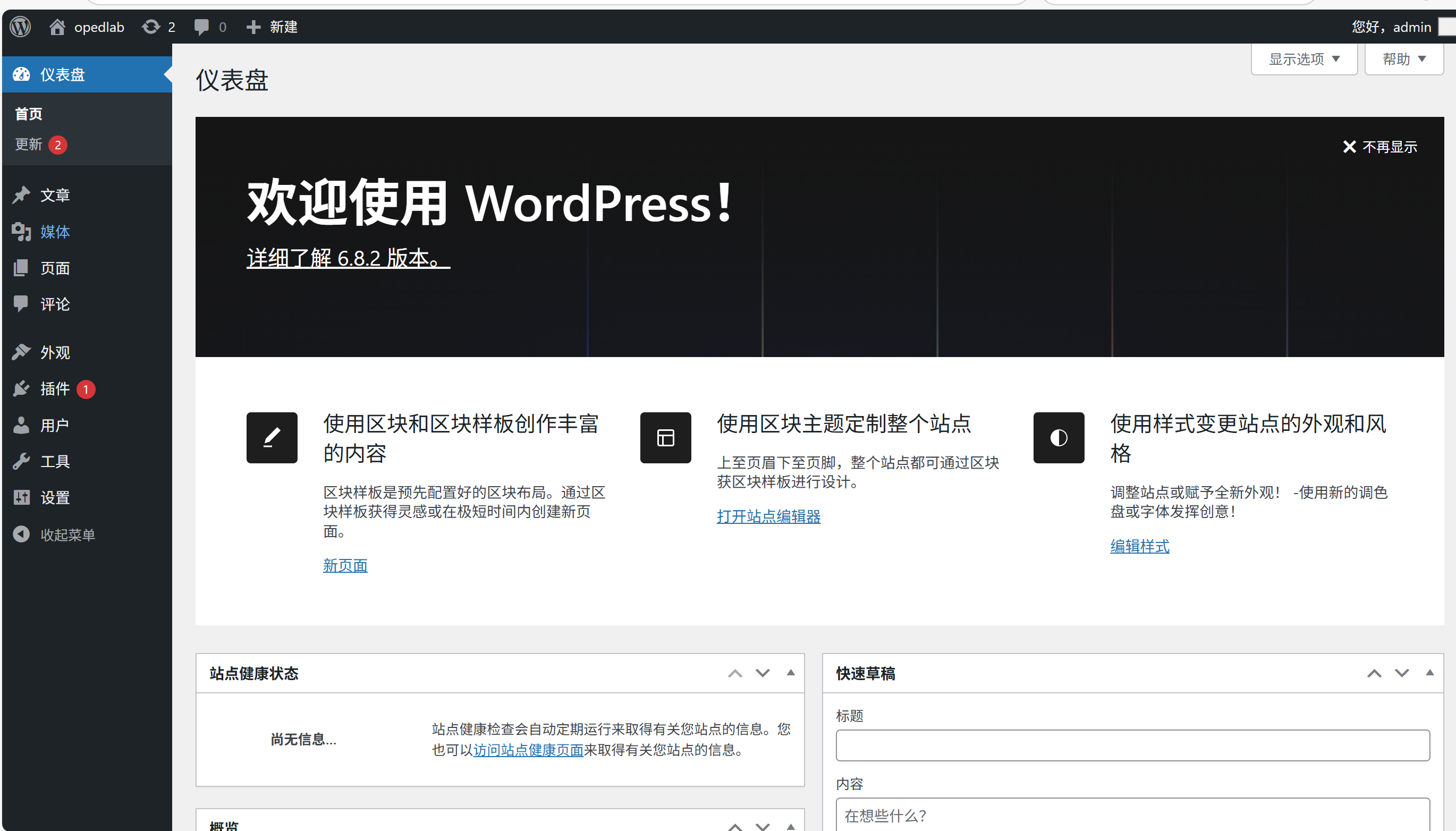Move 站点健康状态 box up
The width and height of the screenshot is (1456, 831).
[x=735, y=674]
